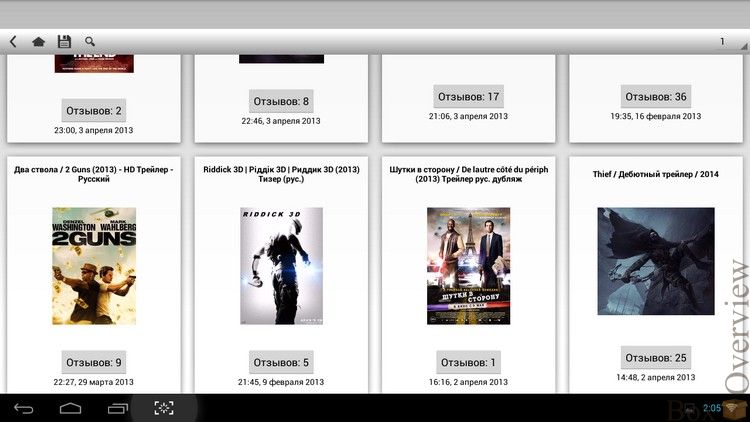Click date '22:27, 29 марта 2013'

(x=94, y=382)
